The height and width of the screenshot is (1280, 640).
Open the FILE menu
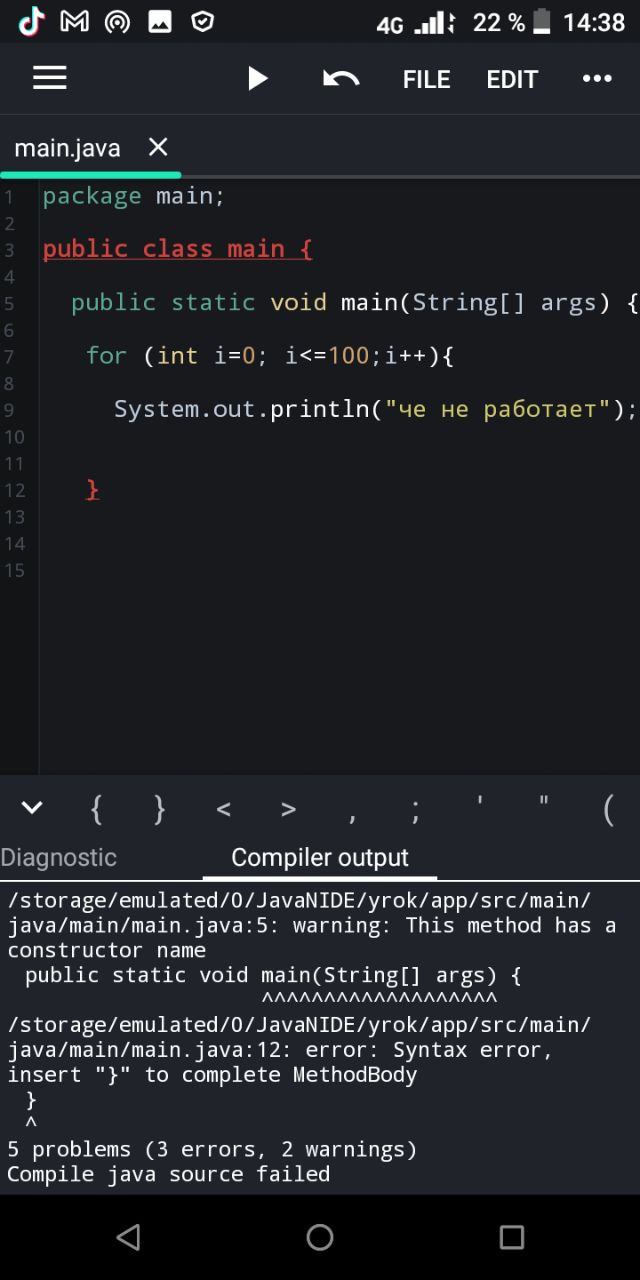tap(427, 80)
